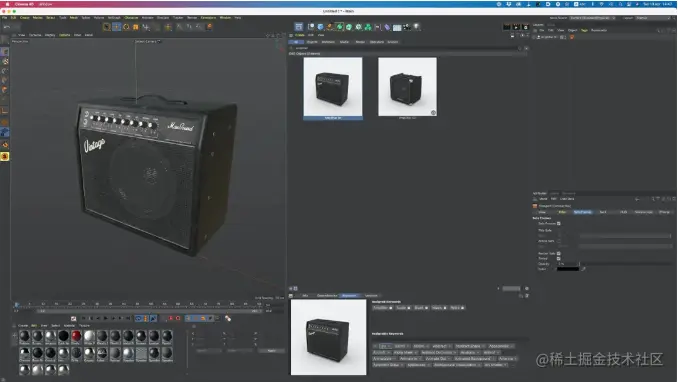The width and height of the screenshot is (678, 382).
Task: Click the black Color swatch
Action: pyautogui.click(x=568, y=269)
